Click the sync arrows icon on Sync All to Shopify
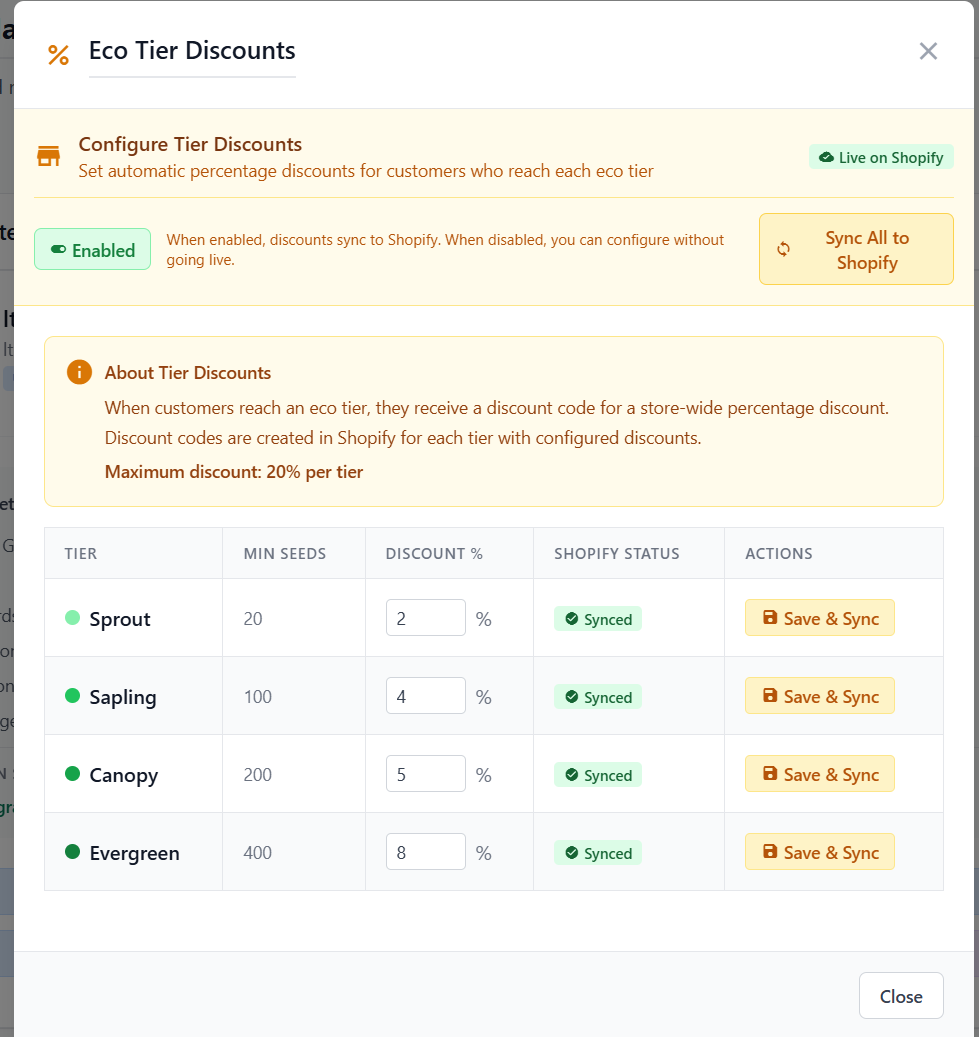 (x=784, y=249)
